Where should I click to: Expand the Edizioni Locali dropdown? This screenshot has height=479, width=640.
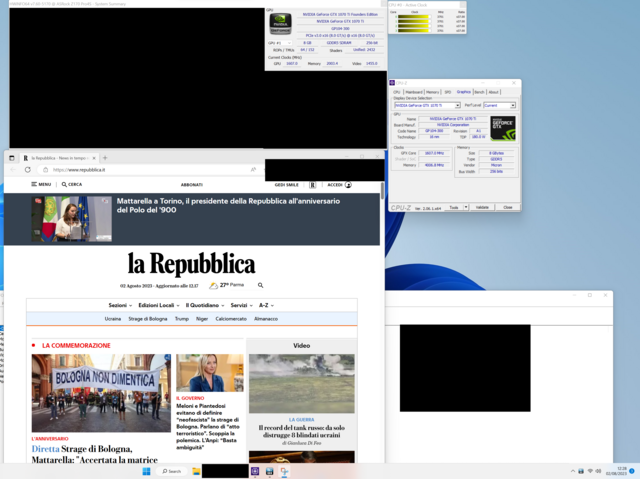(x=159, y=305)
